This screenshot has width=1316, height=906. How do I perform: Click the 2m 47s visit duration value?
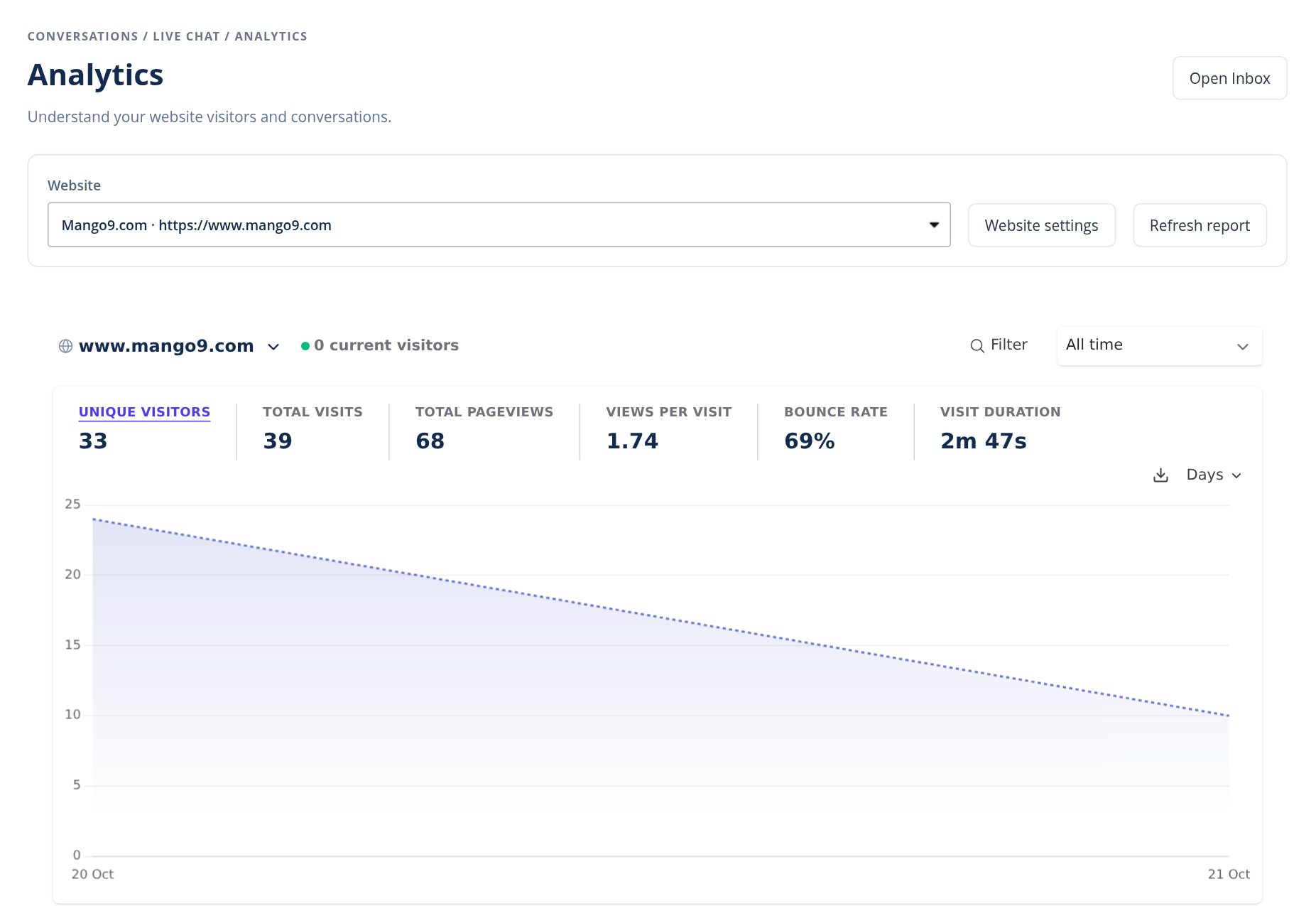[x=984, y=441]
